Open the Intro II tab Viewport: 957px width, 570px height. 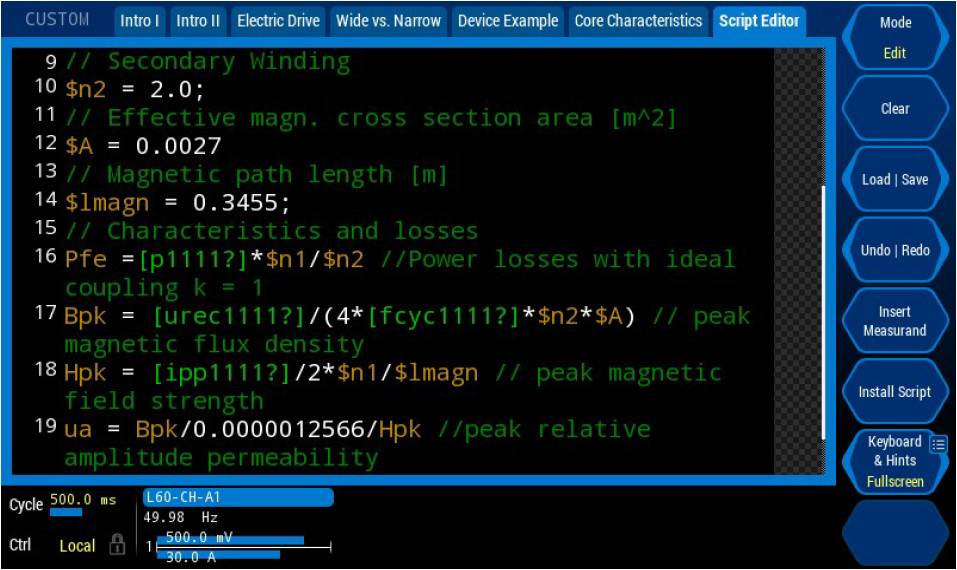click(198, 21)
